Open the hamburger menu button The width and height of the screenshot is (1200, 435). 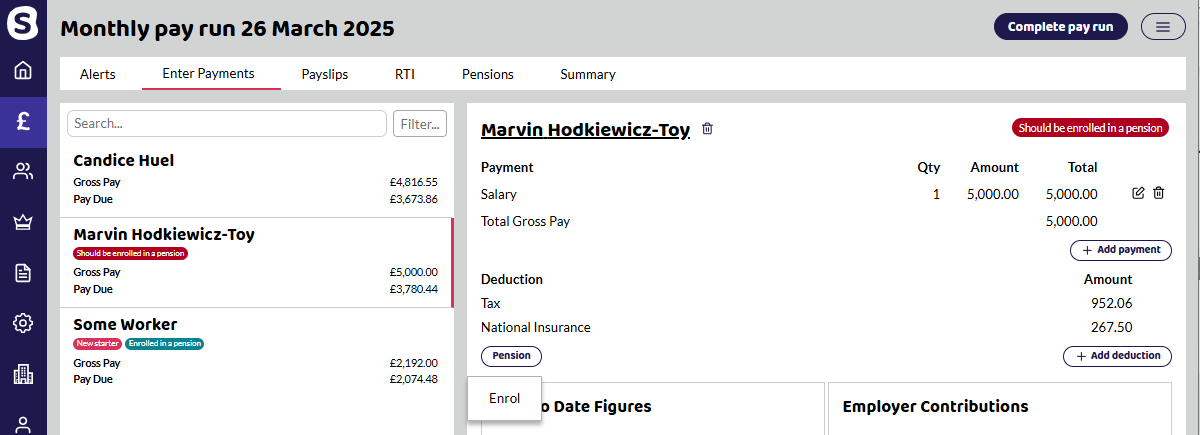pos(1162,27)
